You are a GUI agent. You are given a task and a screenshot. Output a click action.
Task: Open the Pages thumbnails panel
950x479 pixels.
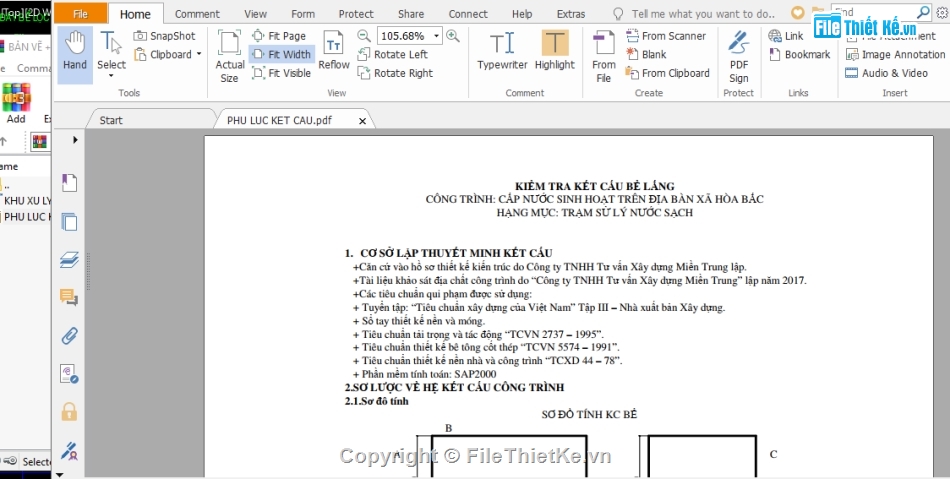[x=69, y=222]
